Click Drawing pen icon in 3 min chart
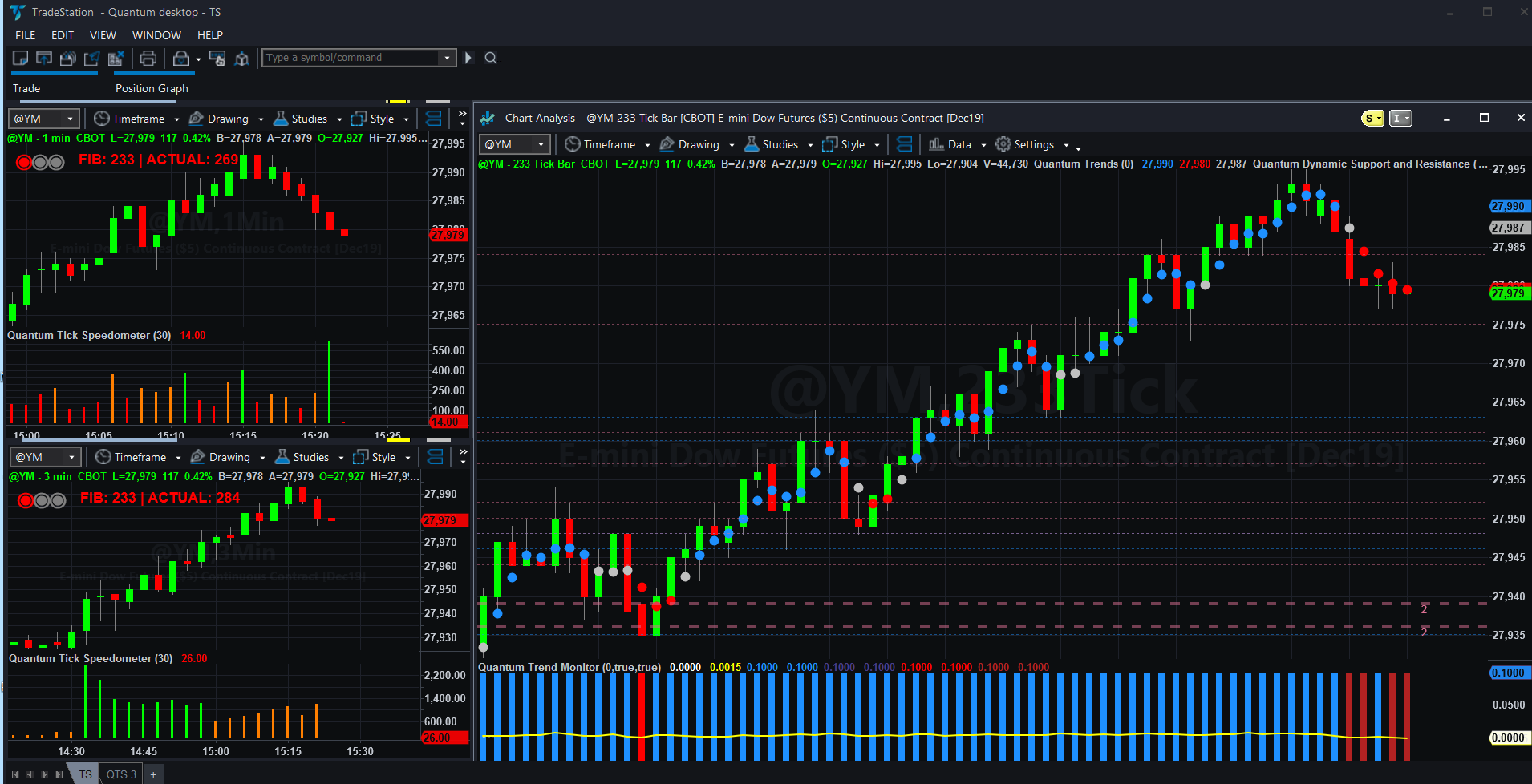The height and width of the screenshot is (784, 1532). pos(198,457)
